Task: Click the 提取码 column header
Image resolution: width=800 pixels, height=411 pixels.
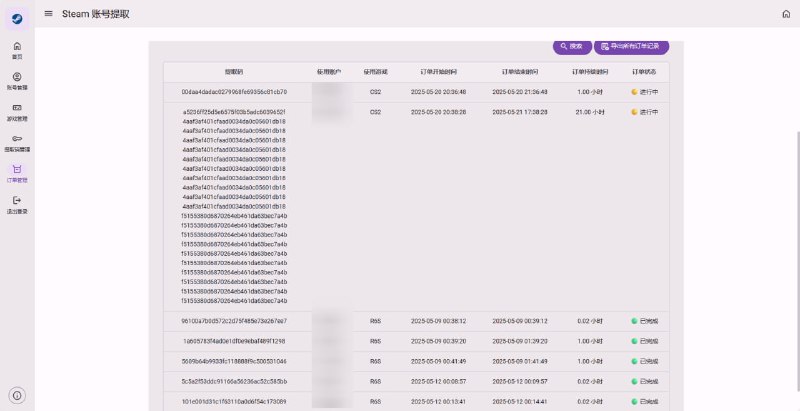Action: [x=233, y=72]
